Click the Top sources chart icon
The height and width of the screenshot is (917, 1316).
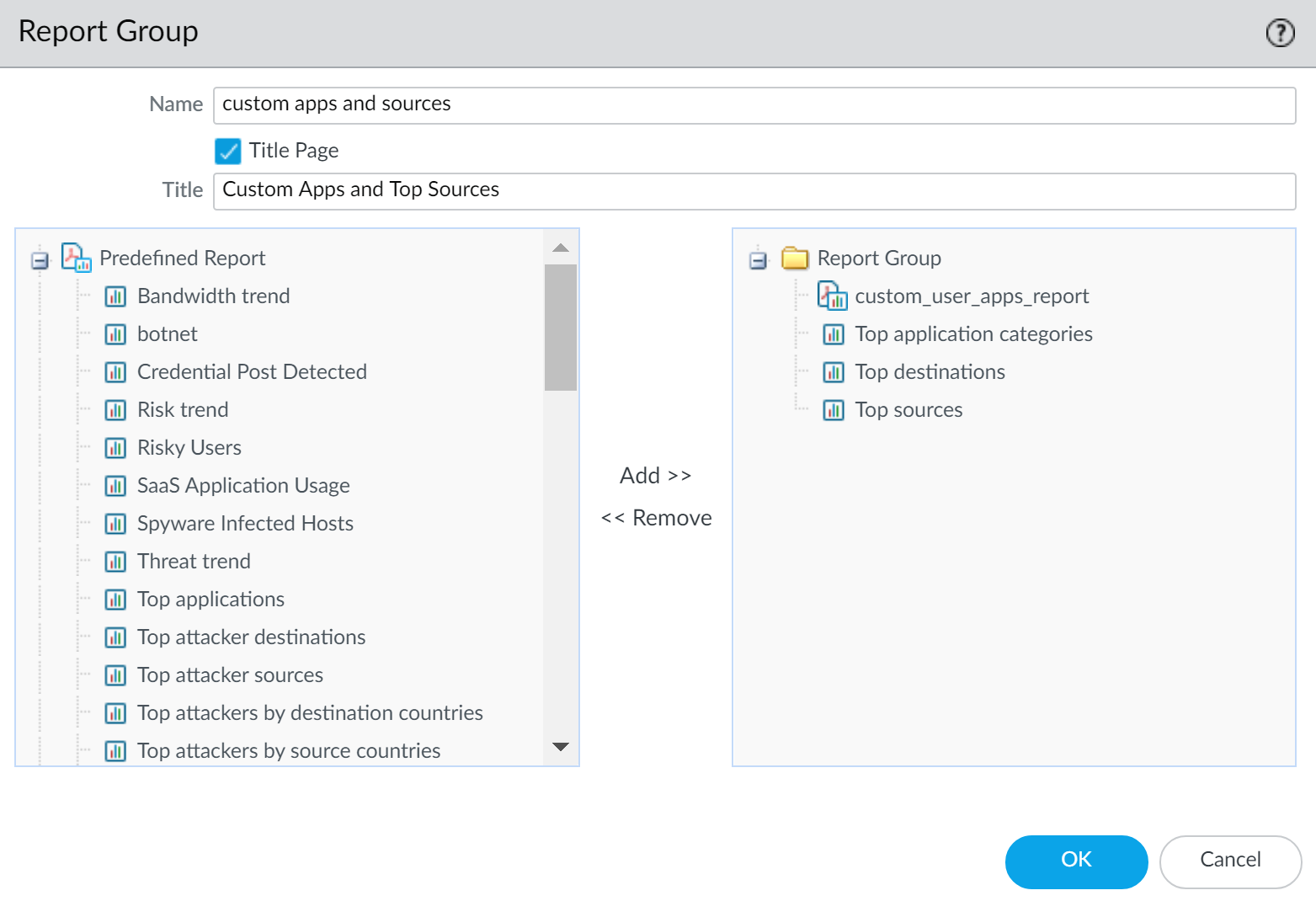833,410
